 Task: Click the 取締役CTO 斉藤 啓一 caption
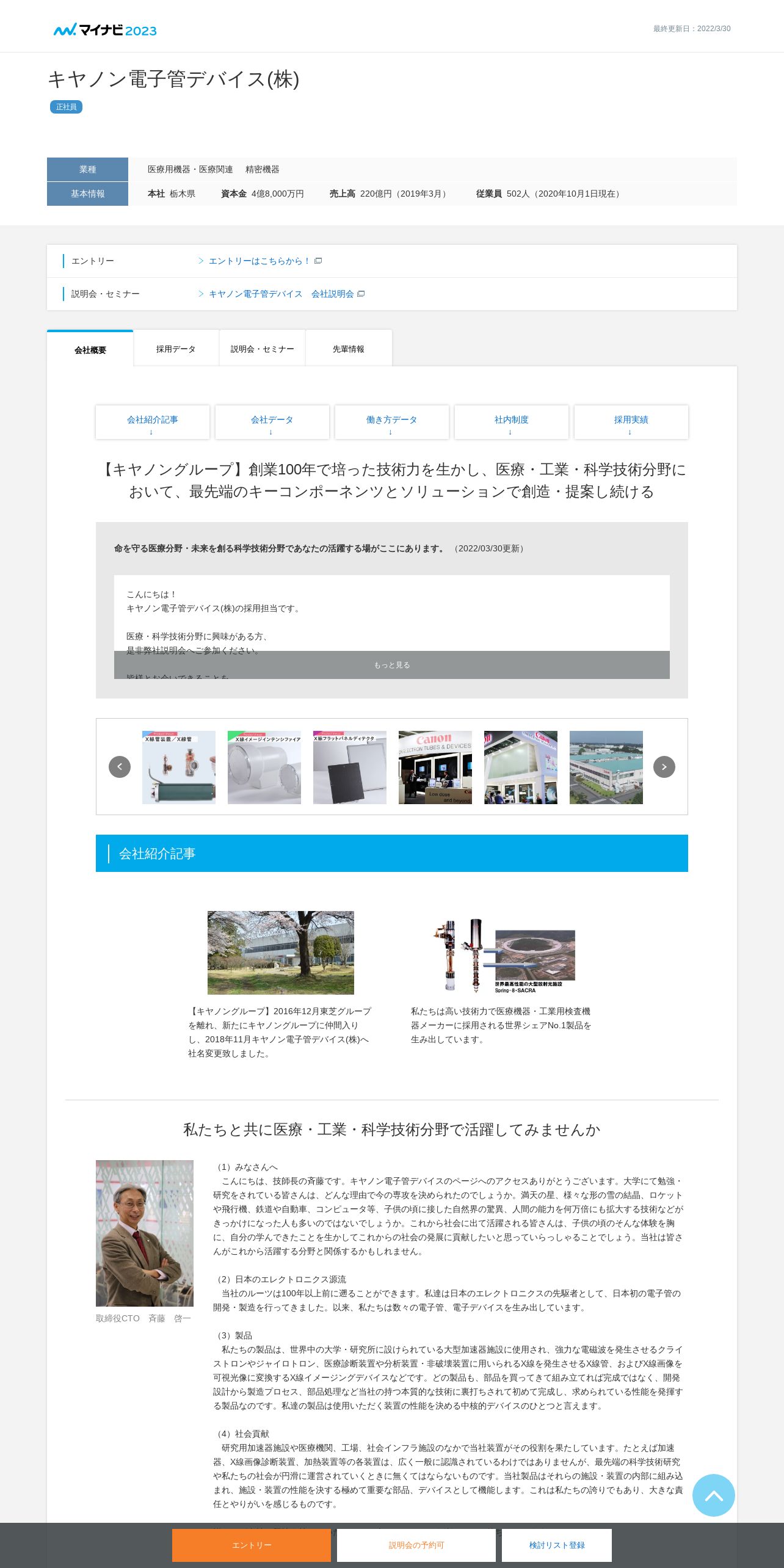tap(143, 1318)
